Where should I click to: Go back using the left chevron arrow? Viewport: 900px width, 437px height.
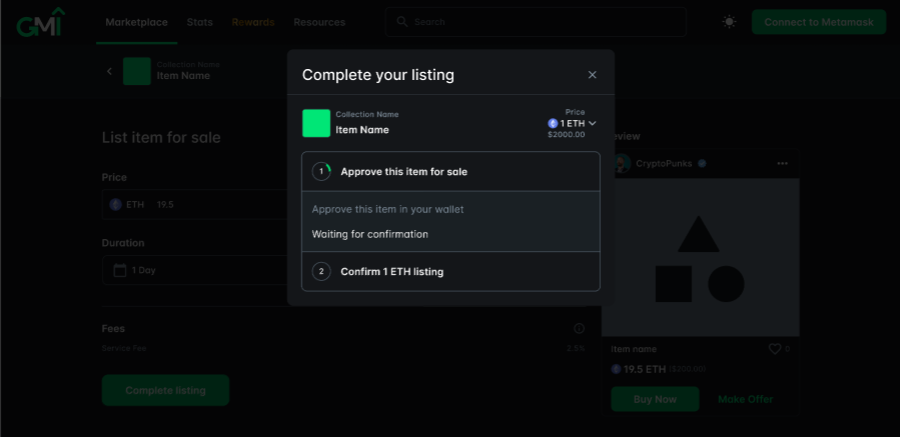(x=110, y=71)
